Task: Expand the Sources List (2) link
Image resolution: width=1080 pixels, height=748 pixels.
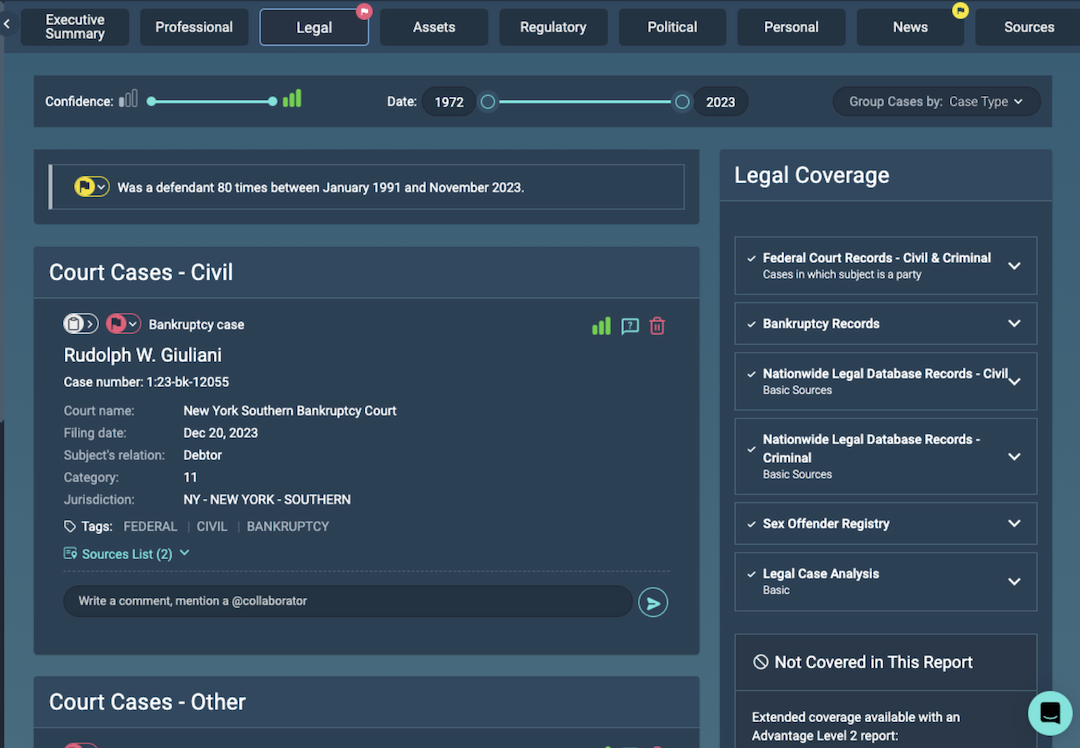Action: (127, 554)
